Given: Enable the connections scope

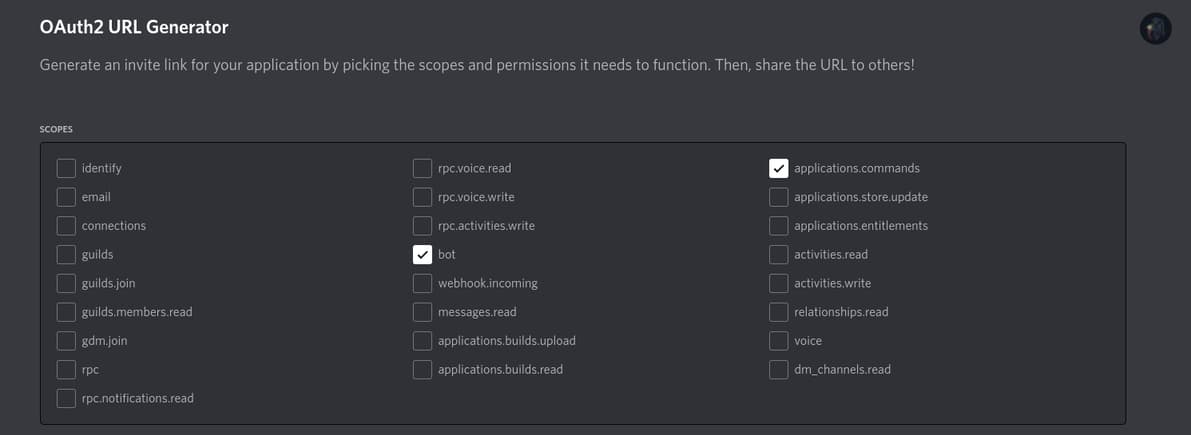Looking at the screenshot, I should click(x=66, y=226).
